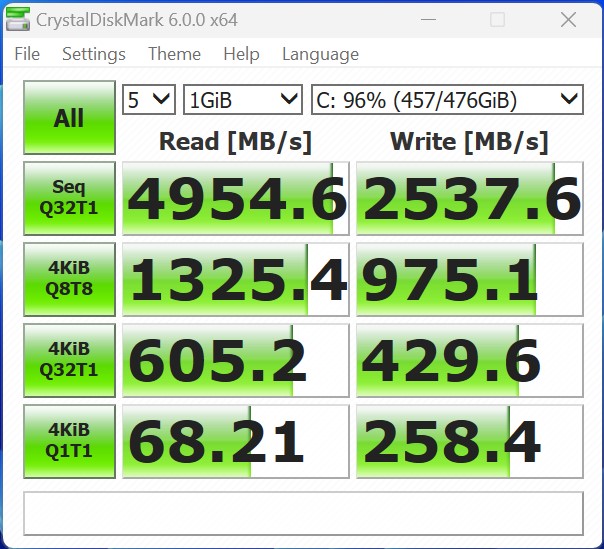
Task: Open the test count dropdown showing 5
Action: tap(148, 98)
